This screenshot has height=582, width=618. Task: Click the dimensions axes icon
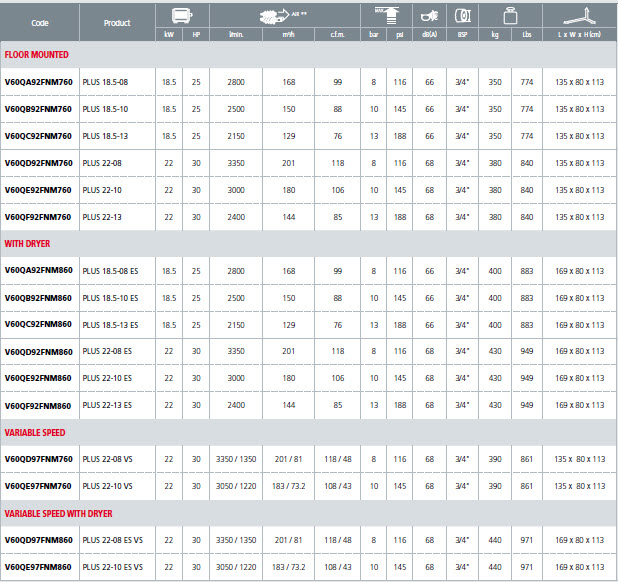579,16
